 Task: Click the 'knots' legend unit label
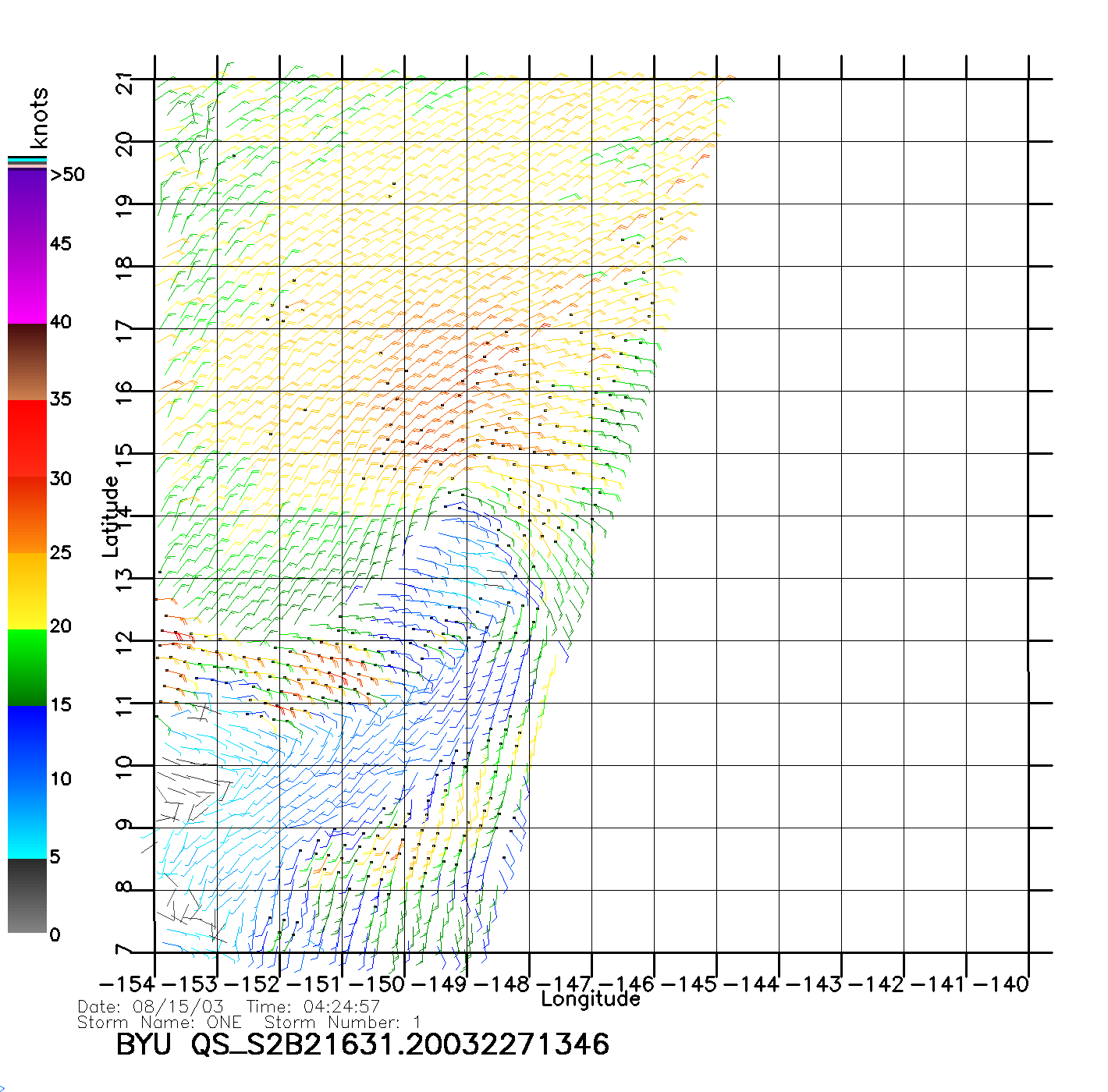39,117
